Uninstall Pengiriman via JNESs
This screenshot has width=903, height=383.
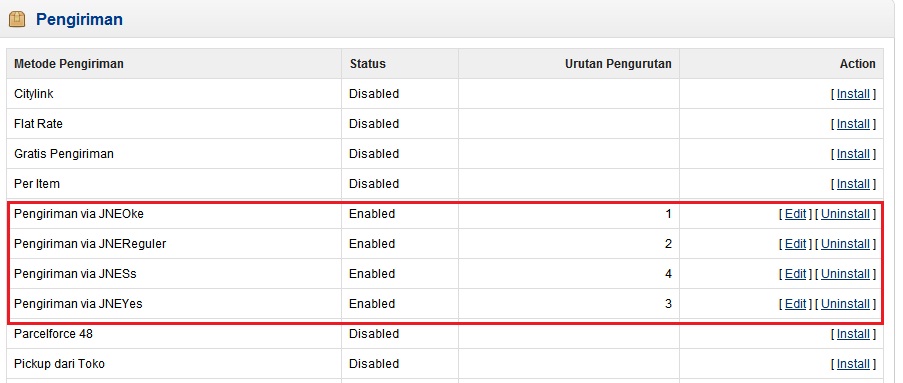[845, 274]
